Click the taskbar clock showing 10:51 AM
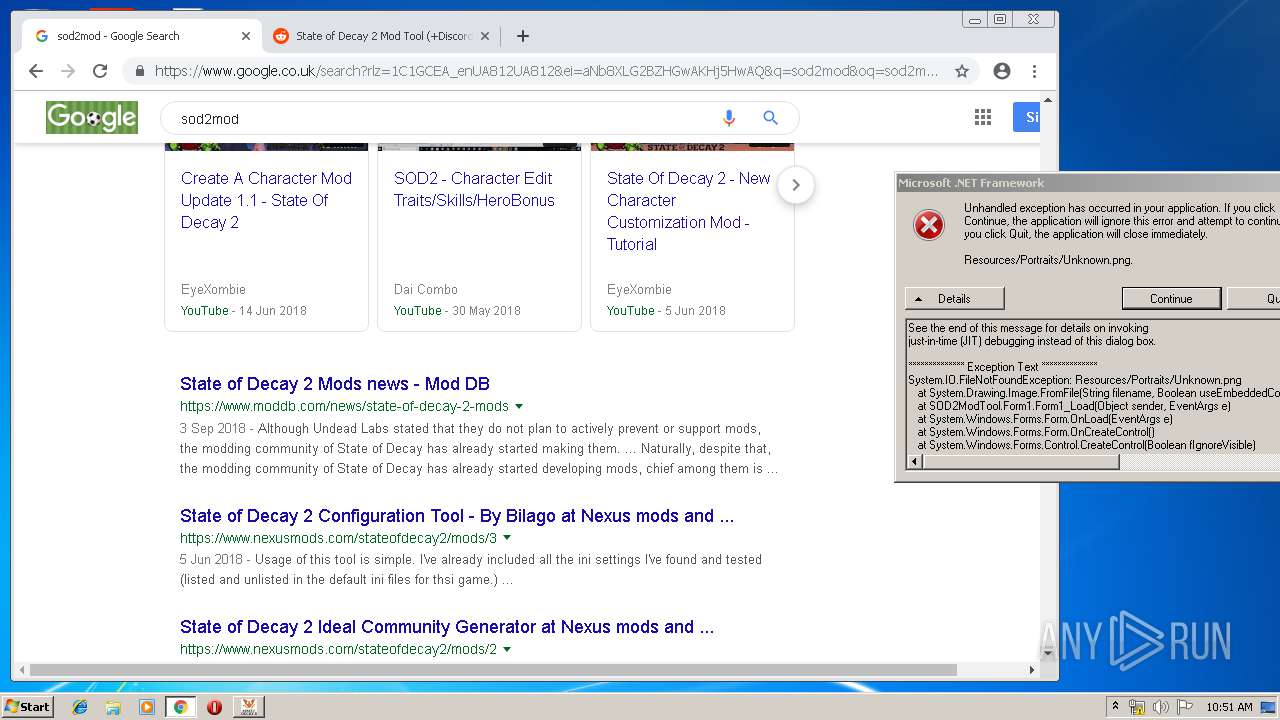The width and height of the screenshot is (1280, 720). [x=1229, y=707]
